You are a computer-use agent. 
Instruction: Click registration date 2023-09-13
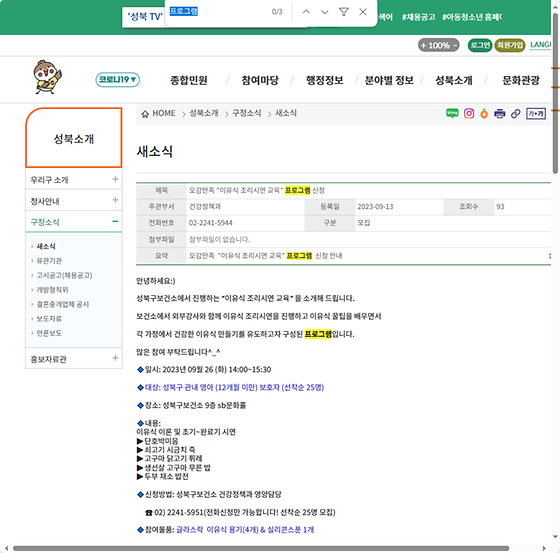[375, 207]
